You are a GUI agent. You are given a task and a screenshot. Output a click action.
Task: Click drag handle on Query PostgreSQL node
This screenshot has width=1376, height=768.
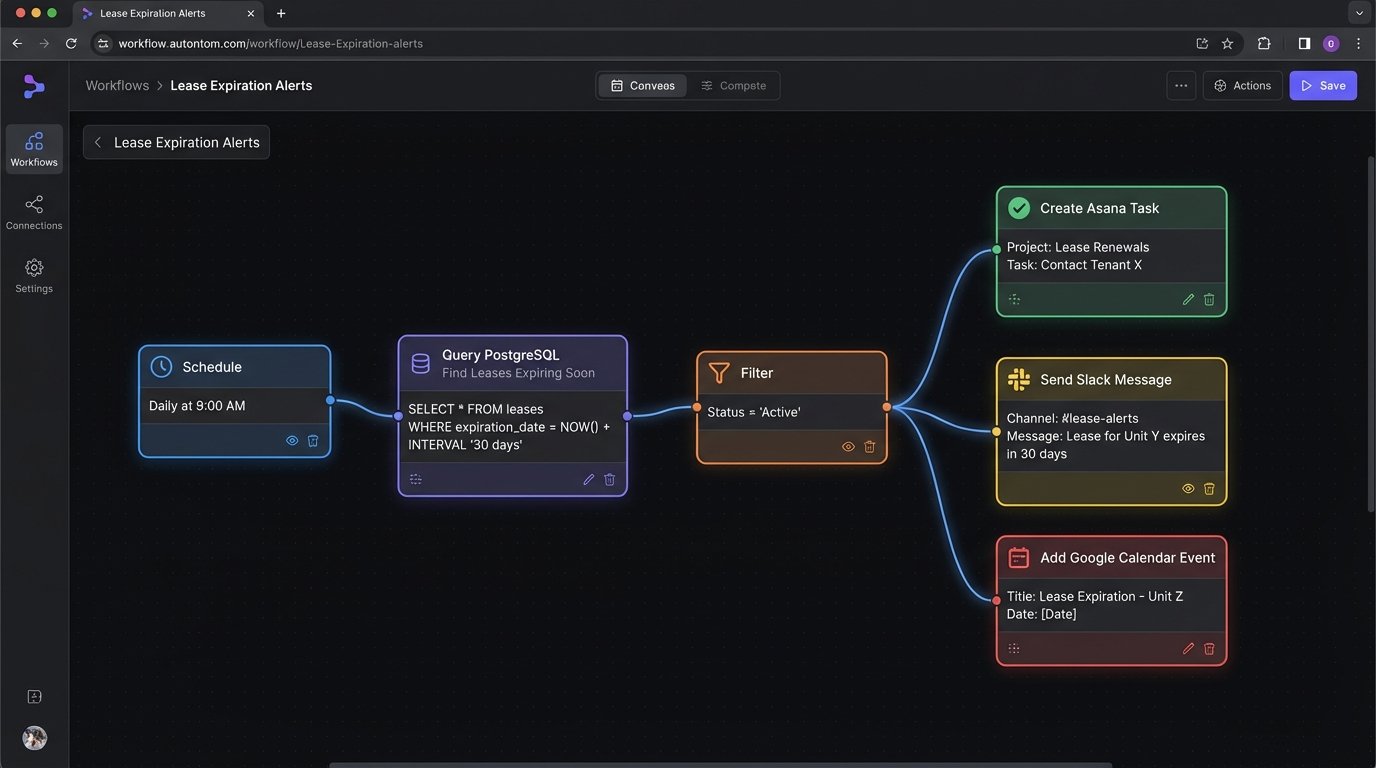(x=416, y=479)
